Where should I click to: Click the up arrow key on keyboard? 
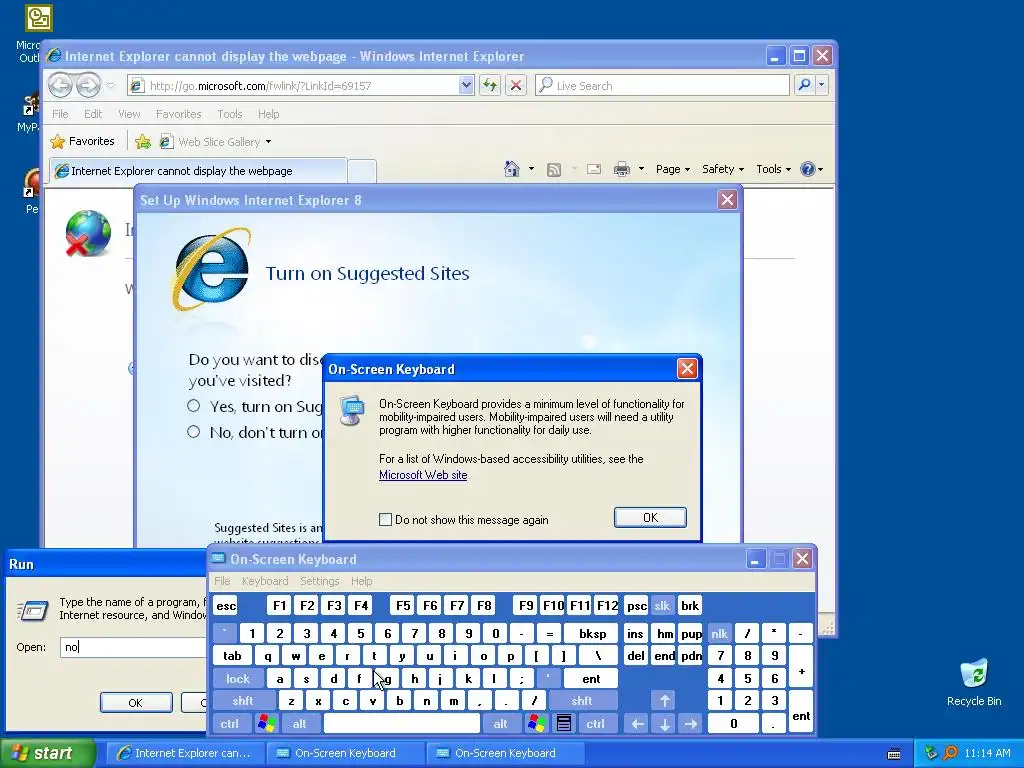tap(665, 701)
